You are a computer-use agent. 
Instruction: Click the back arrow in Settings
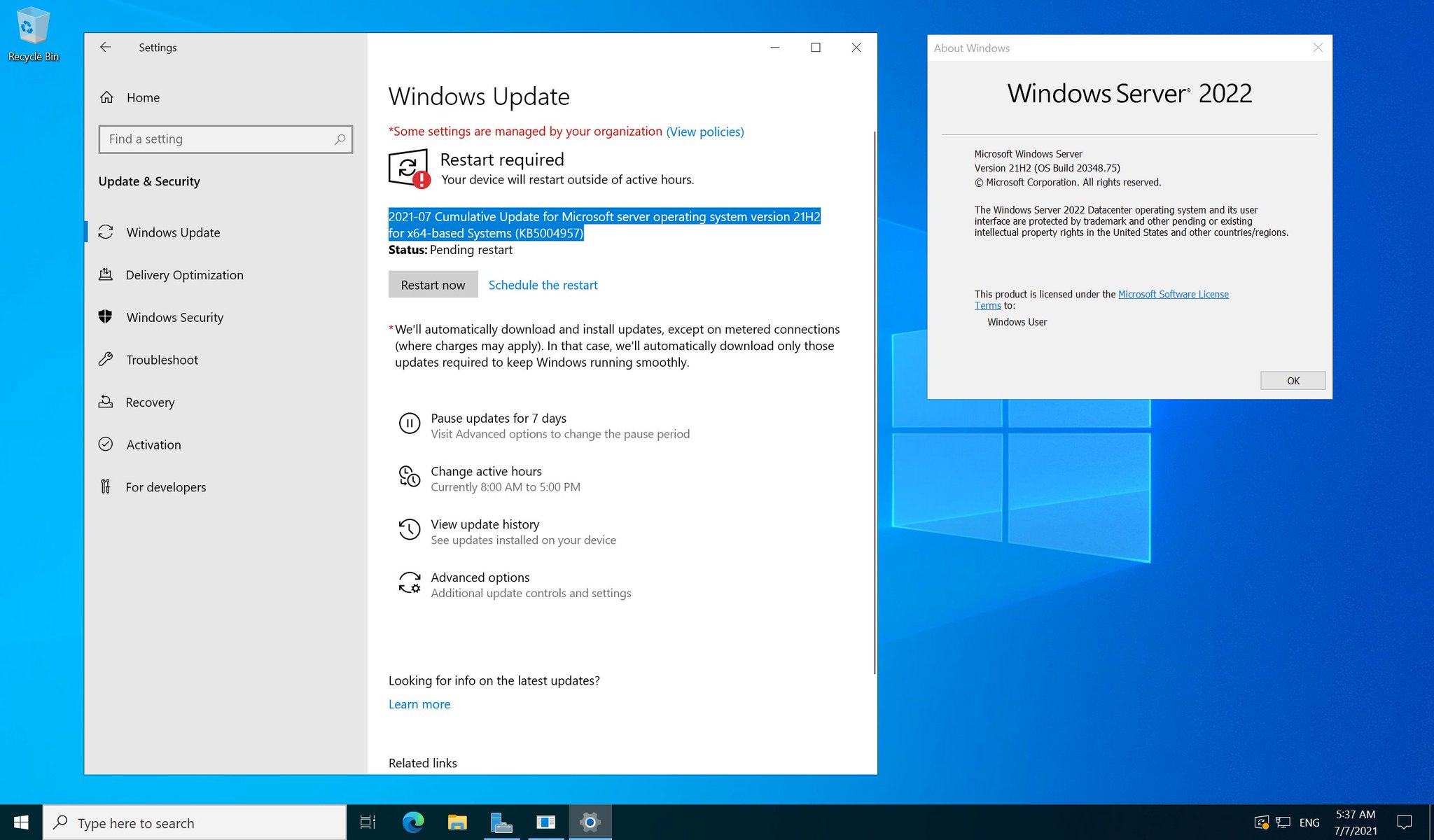105,47
